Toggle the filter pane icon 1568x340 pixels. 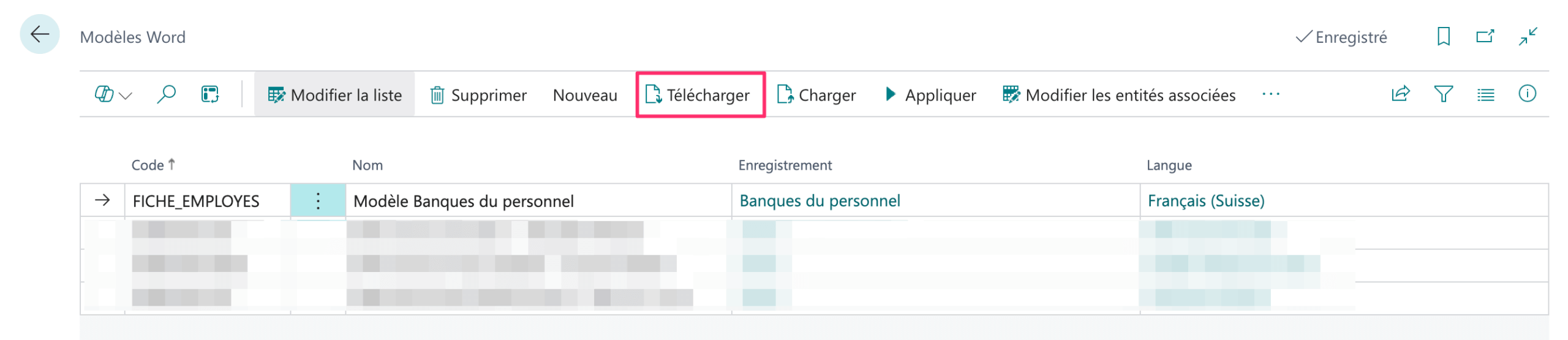point(1443,94)
